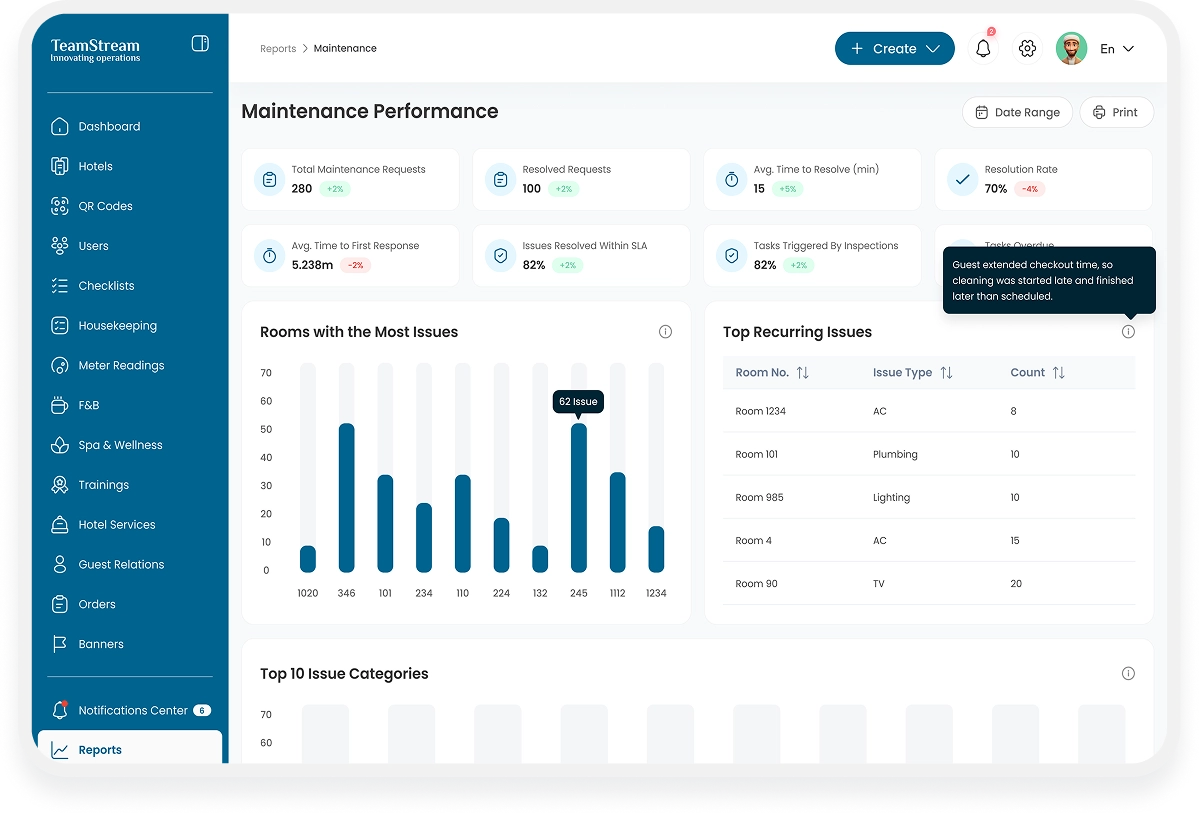Click the Print button
The height and width of the screenshot is (813, 1199).
coord(1116,113)
